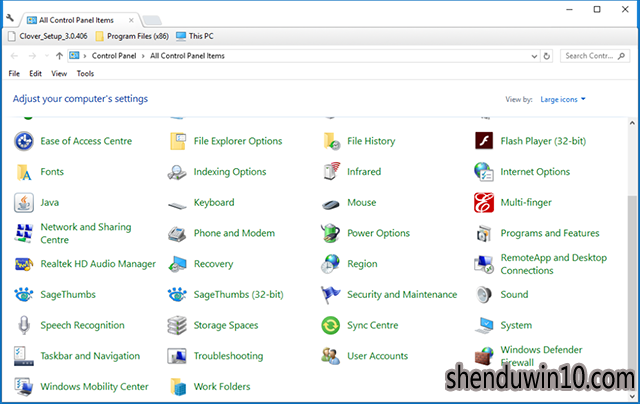Launch the Java control panel icon
The height and width of the screenshot is (404, 640).
[24, 202]
